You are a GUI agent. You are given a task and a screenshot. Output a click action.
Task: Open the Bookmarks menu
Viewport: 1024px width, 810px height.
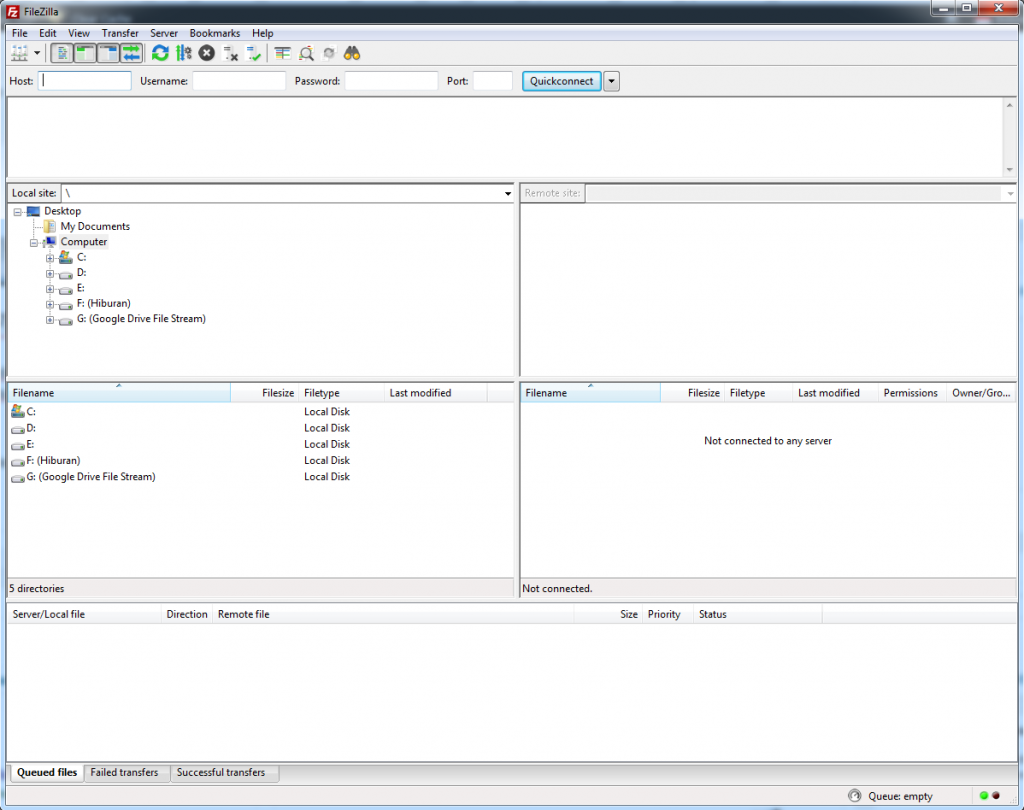pyautogui.click(x=215, y=33)
